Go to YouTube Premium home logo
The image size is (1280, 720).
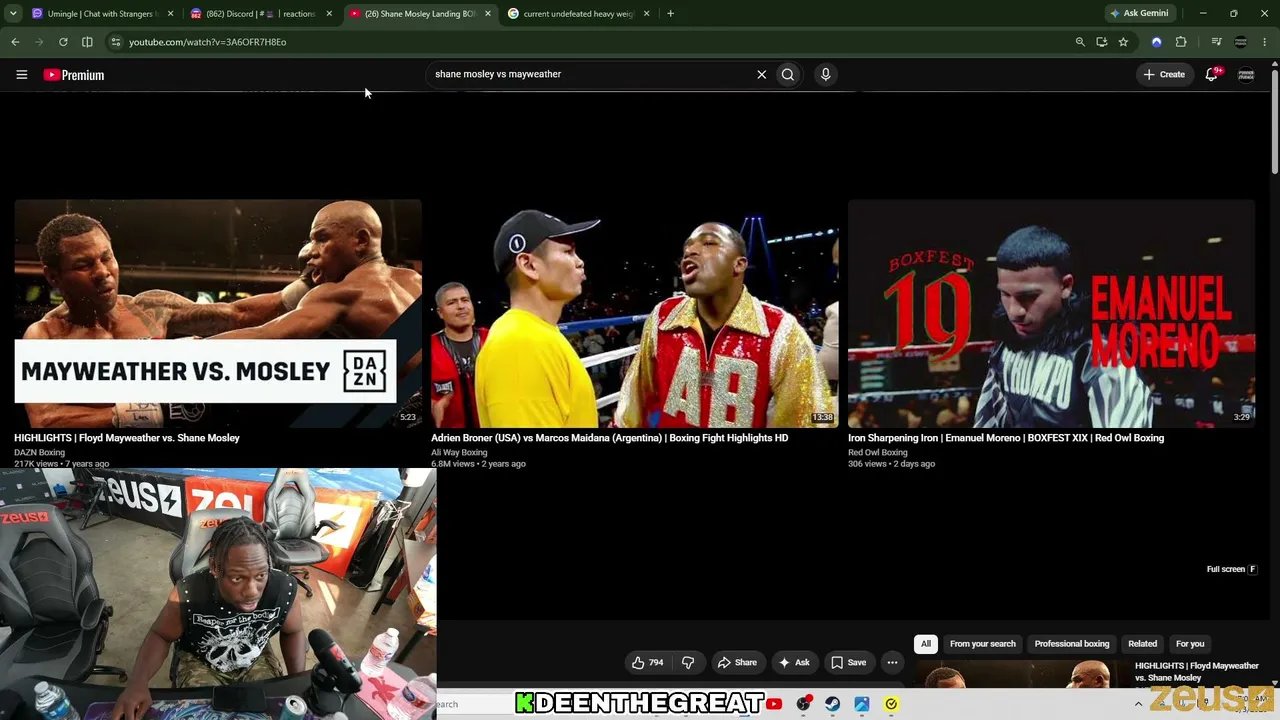pos(74,75)
